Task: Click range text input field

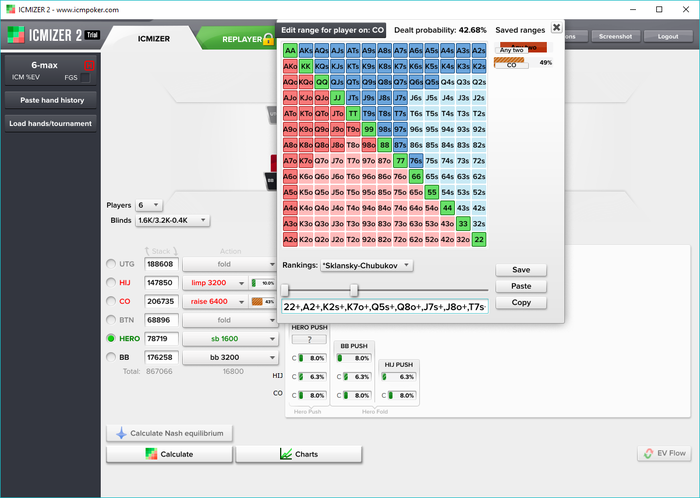Action: pos(385,307)
